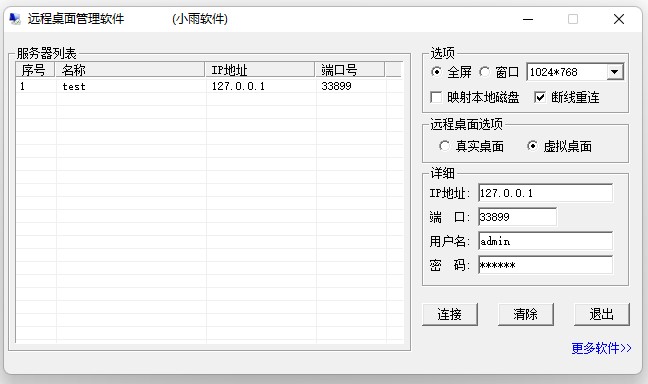
Task: Click the 连接 connect button
Action: point(450,315)
